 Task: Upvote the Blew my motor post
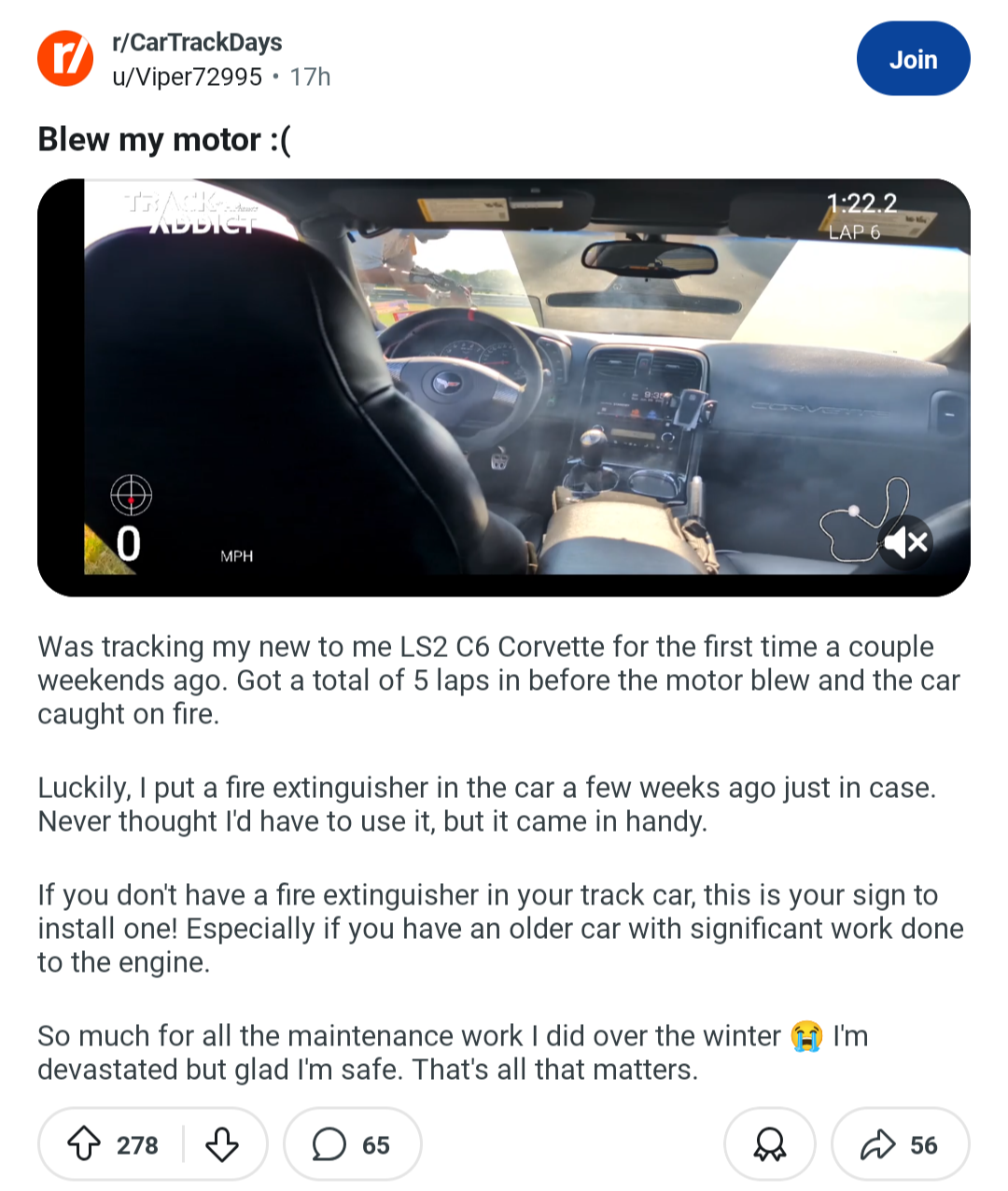pyautogui.click(x=85, y=1144)
